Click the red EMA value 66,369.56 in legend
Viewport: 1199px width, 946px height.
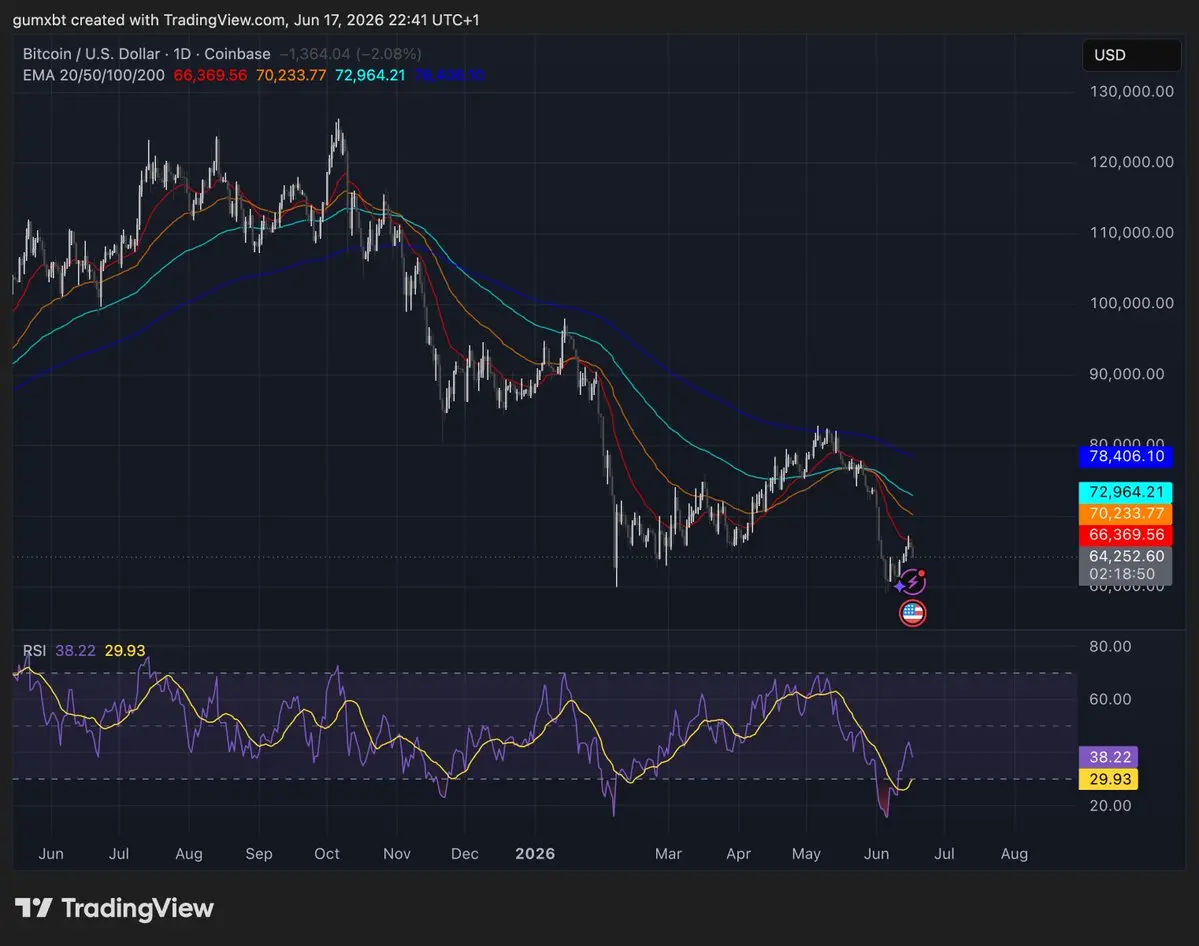click(x=210, y=75)
